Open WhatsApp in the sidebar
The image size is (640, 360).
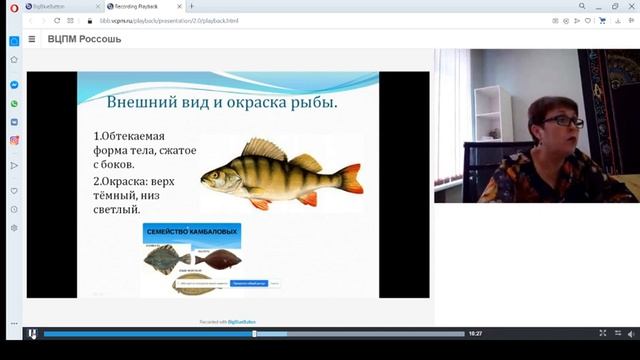tap(14, 104)
